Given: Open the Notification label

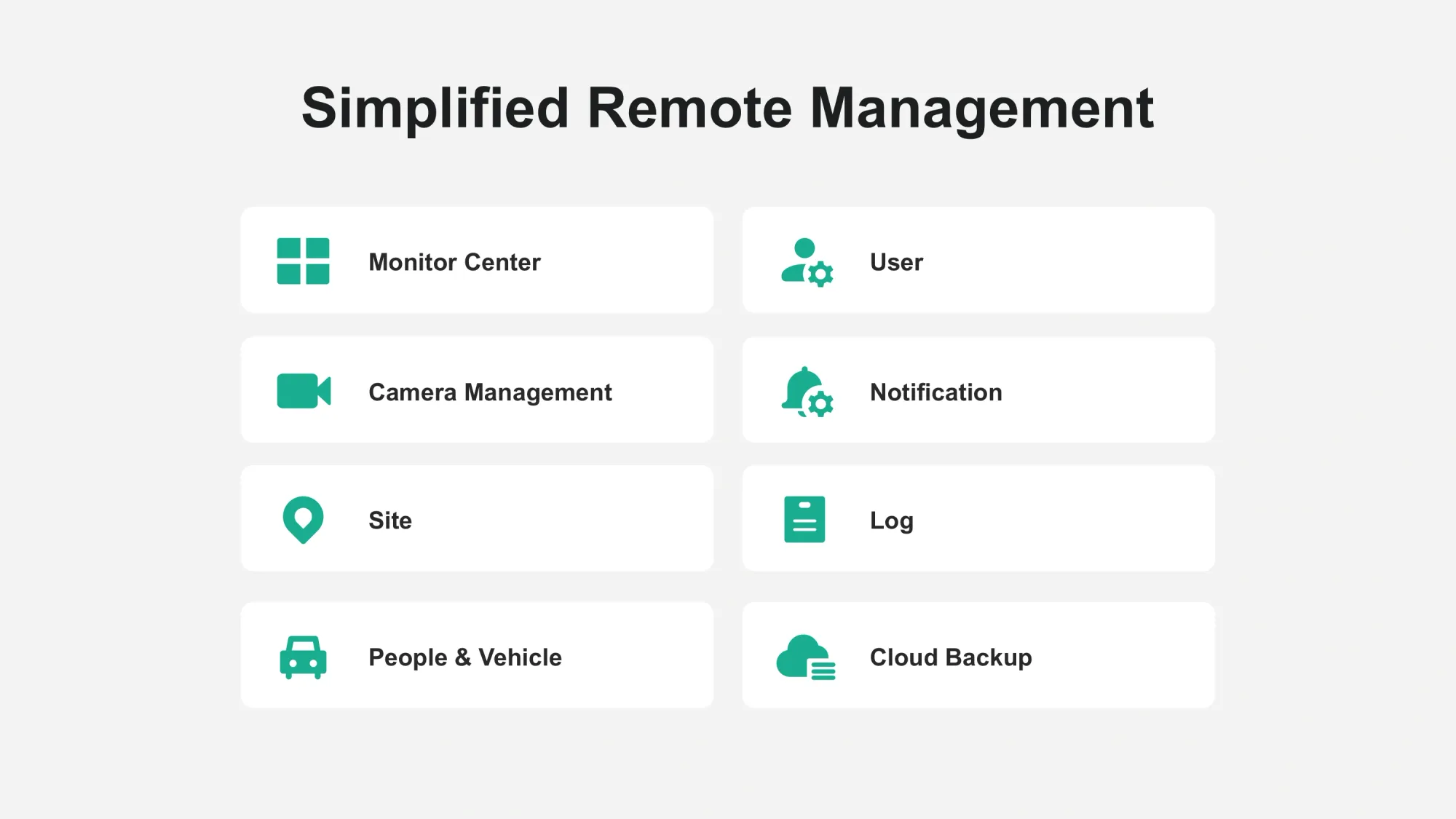Looking at the screenshot, I should 936,392.
